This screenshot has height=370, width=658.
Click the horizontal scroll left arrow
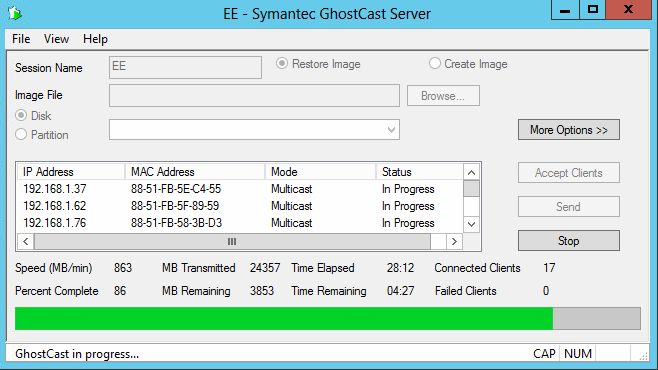(x=26, y=241)
